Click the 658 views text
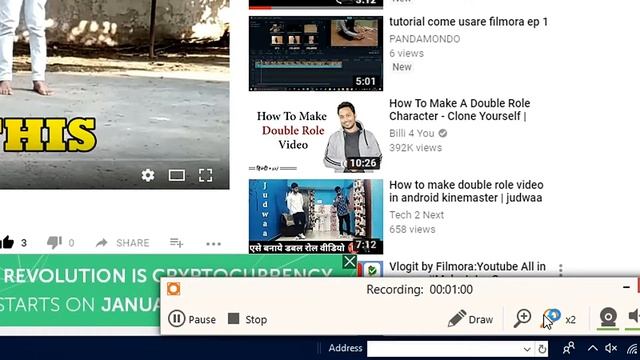This screenshot has height=360, width=640. 412,229
